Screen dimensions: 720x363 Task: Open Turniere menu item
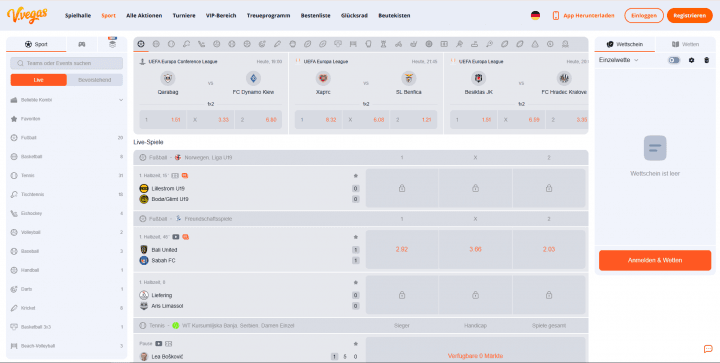(x=184, y=16)
